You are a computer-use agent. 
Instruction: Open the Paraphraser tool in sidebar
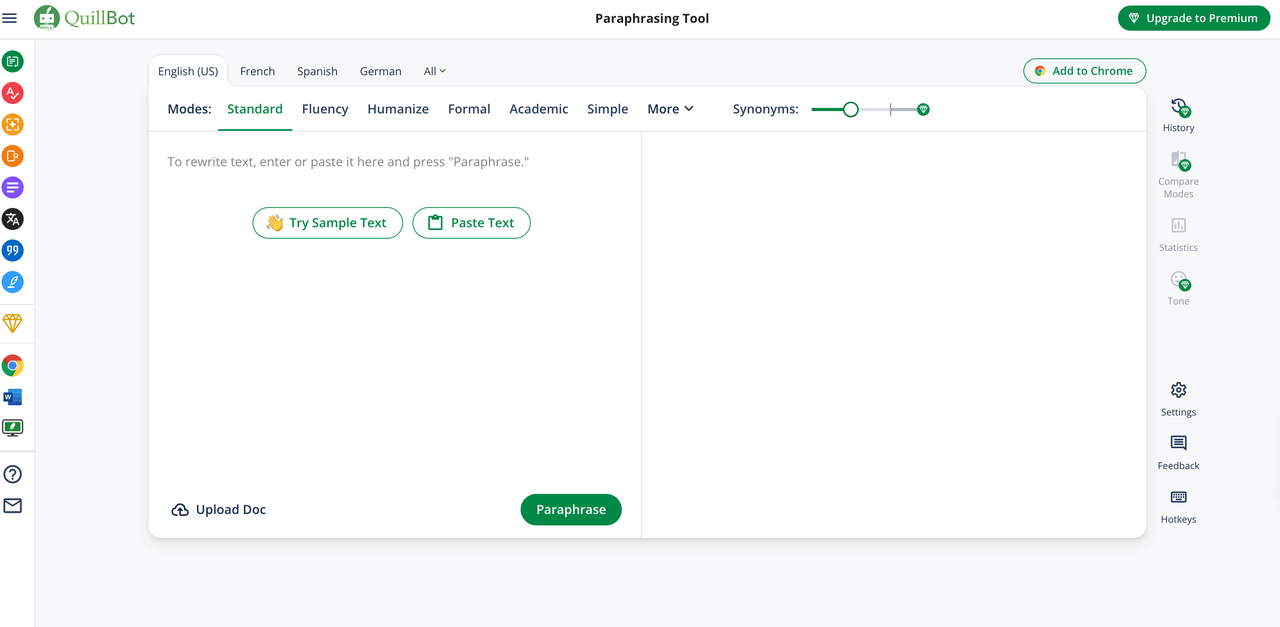(x=13, y=62)
